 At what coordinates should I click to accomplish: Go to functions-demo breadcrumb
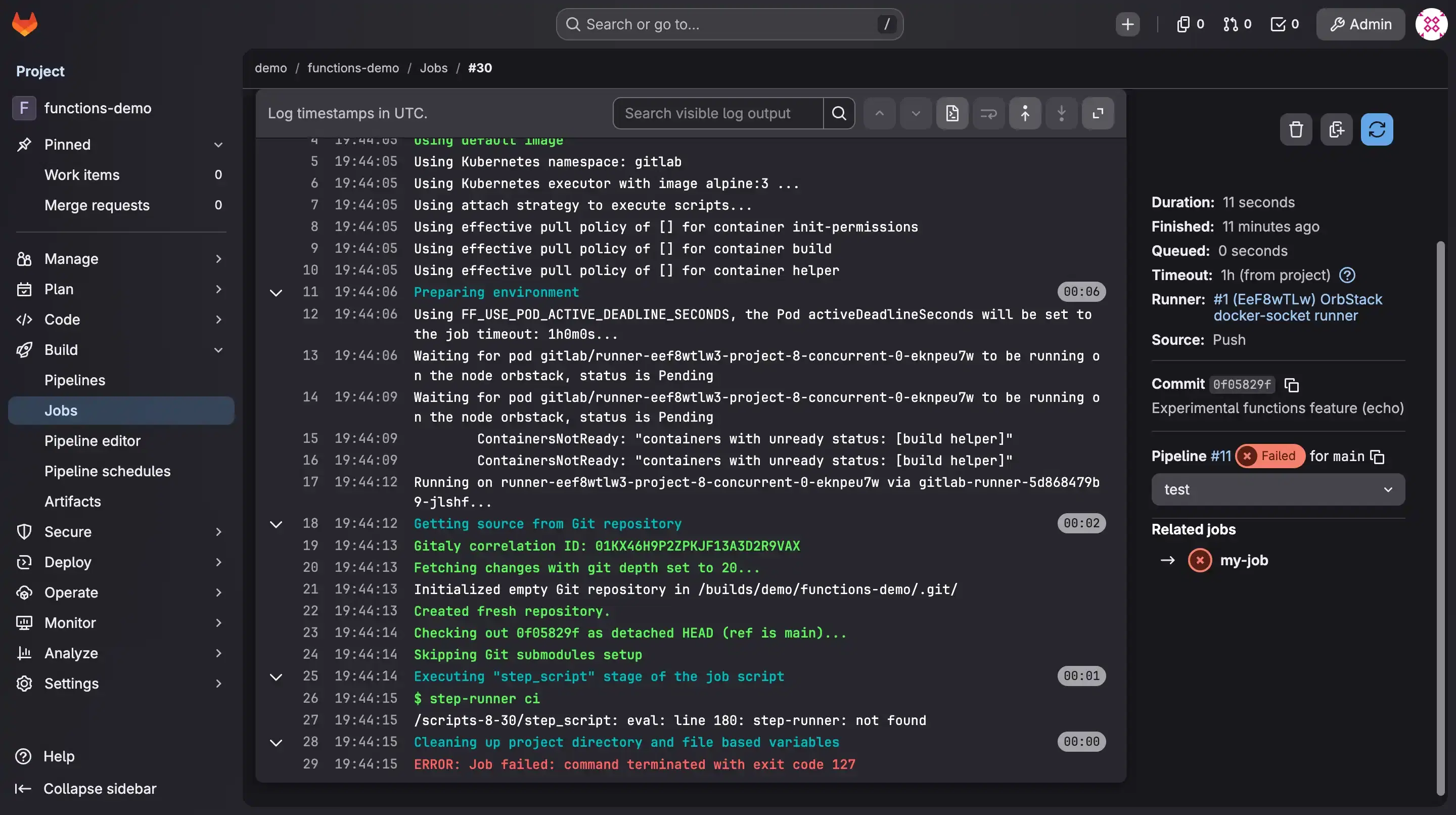(x=353, y=68)
